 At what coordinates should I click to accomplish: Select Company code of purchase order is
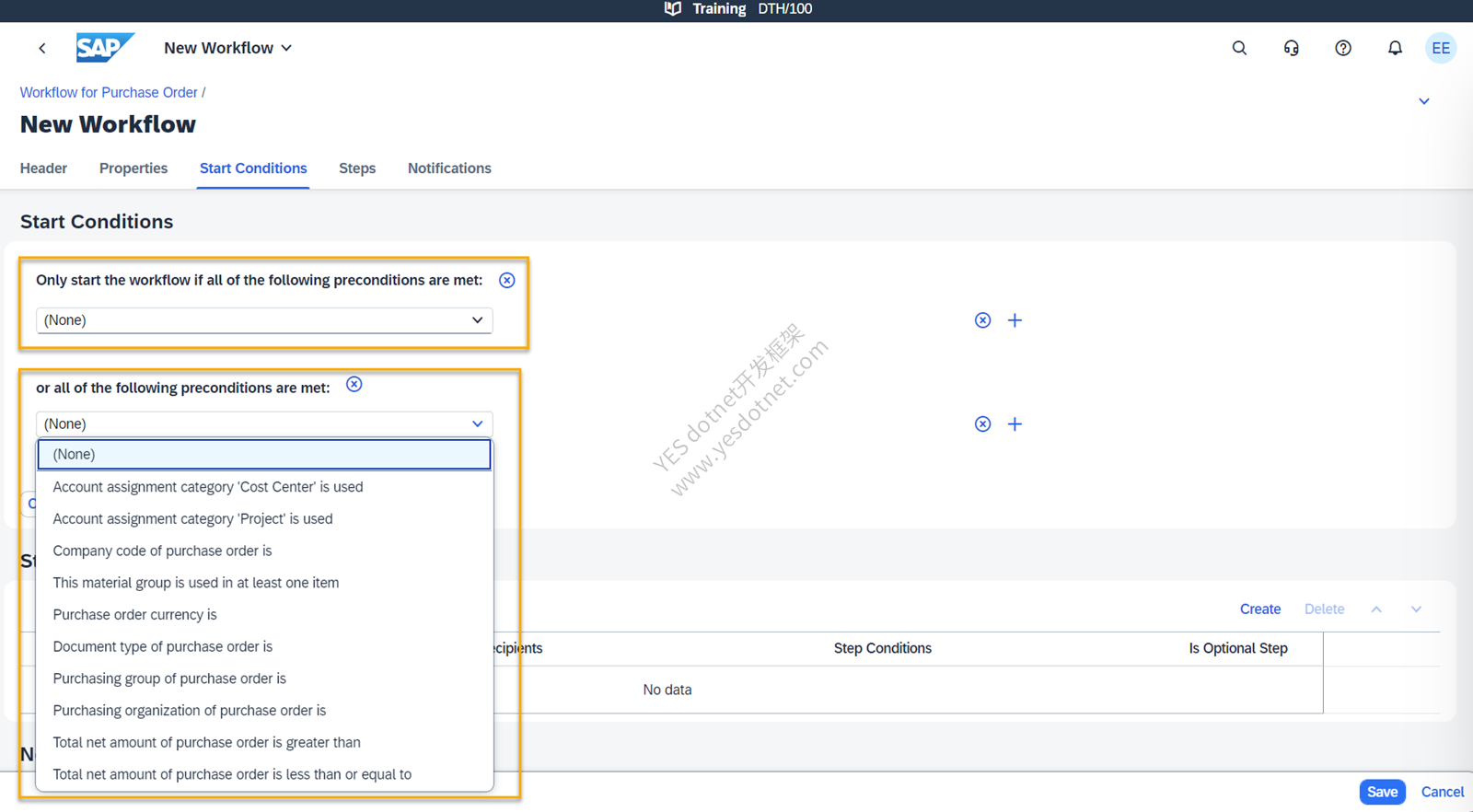click(x=264, y=551)
